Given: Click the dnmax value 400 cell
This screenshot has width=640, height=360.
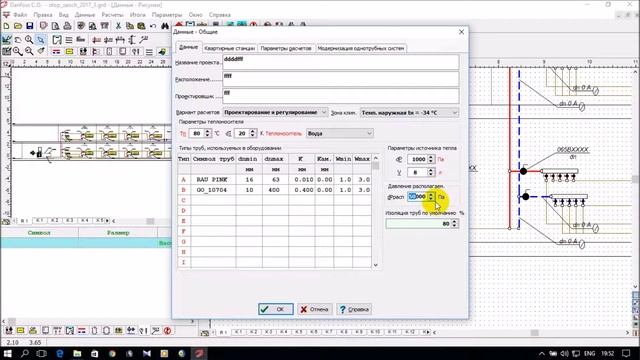Looking at the screenshot, I should coord(275,190).
